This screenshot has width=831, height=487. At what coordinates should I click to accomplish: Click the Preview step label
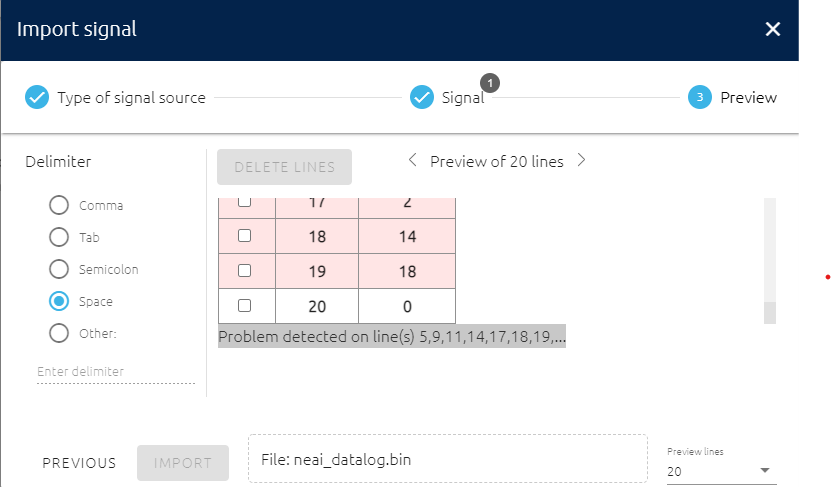tap(748, 98)
